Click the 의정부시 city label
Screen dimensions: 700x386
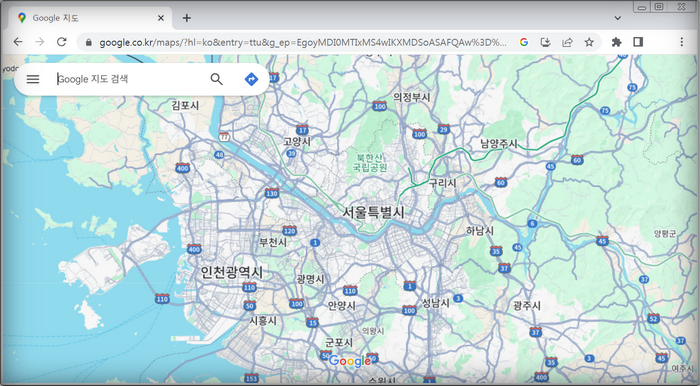coord(412,97)
